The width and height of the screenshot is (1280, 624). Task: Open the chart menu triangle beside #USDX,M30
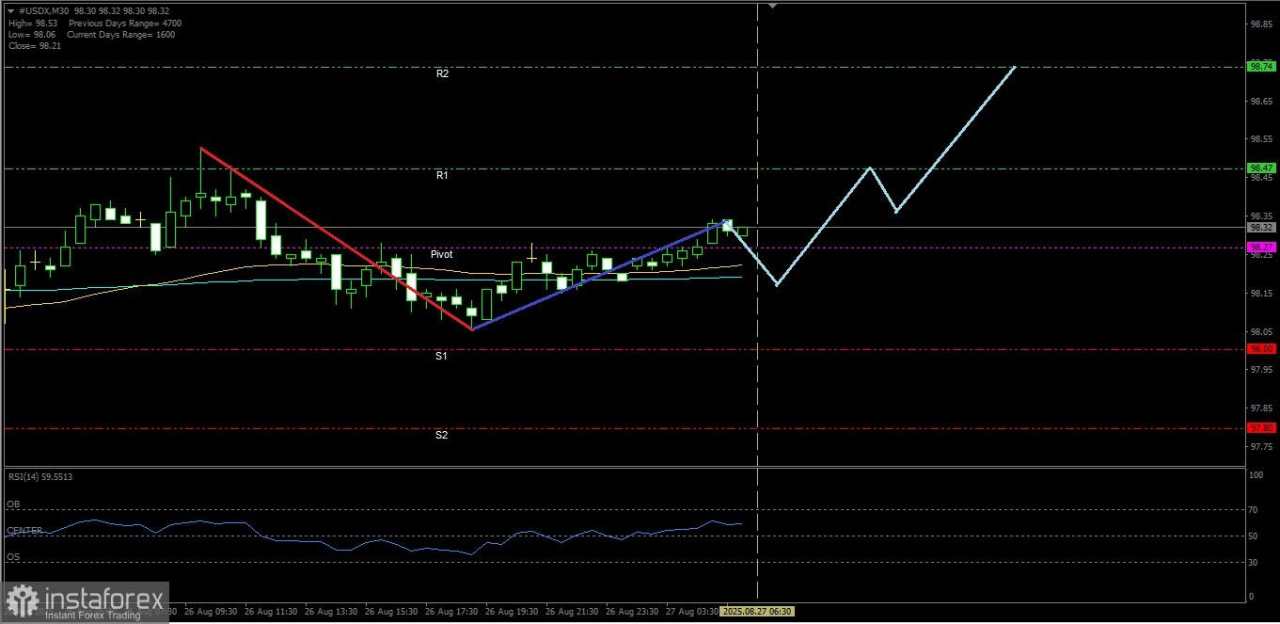click(10, 9)
